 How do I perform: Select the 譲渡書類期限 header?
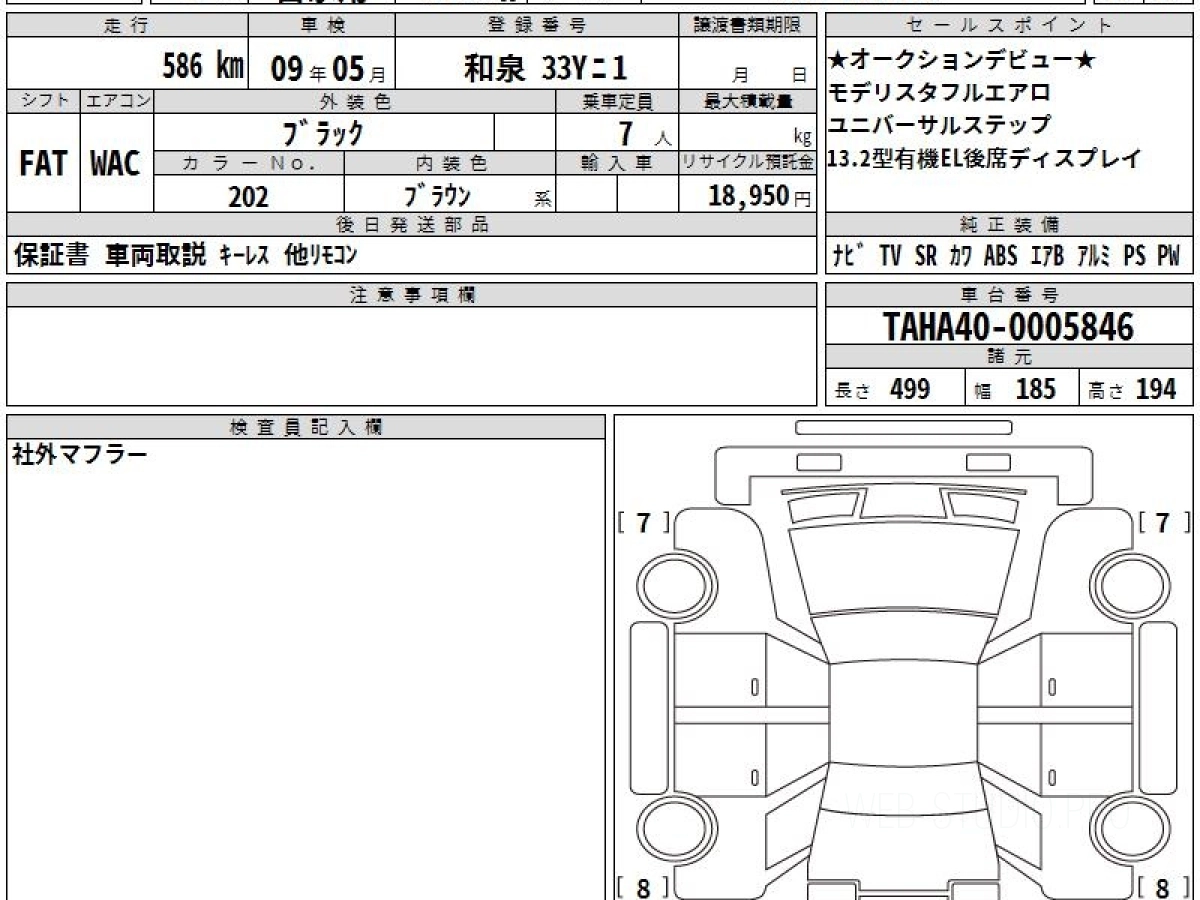(x=749, y=27)
